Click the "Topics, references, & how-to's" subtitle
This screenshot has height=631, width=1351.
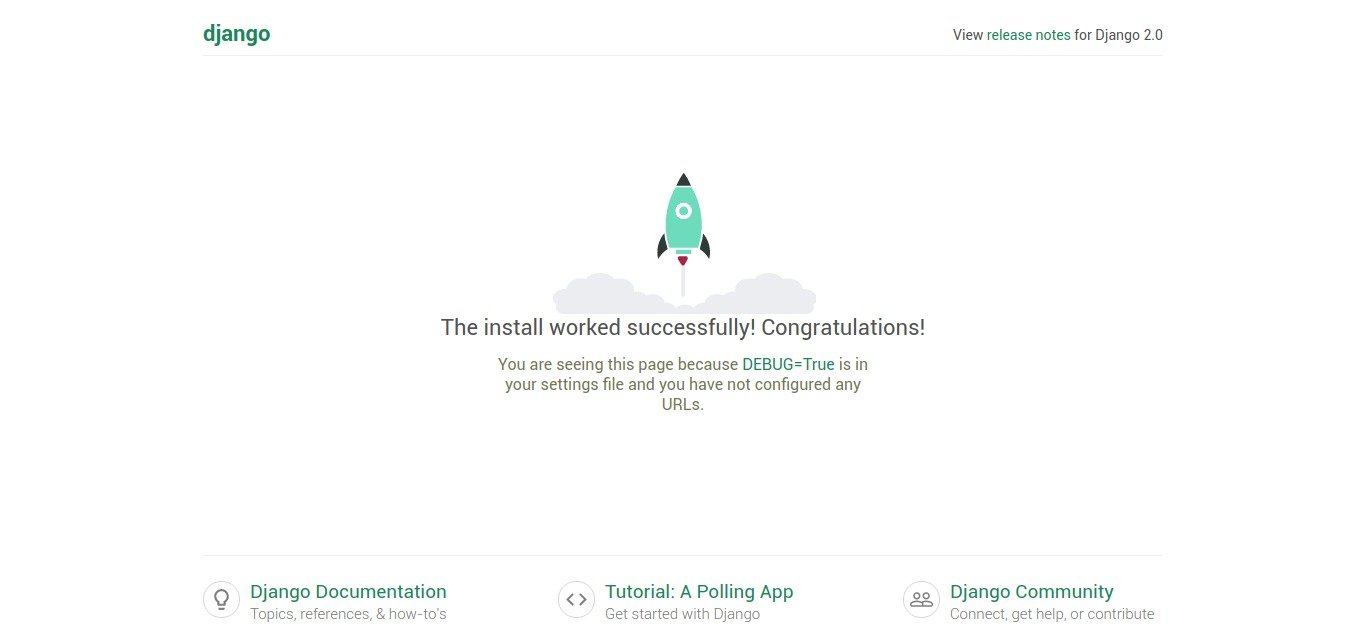(x=348, y=614)
